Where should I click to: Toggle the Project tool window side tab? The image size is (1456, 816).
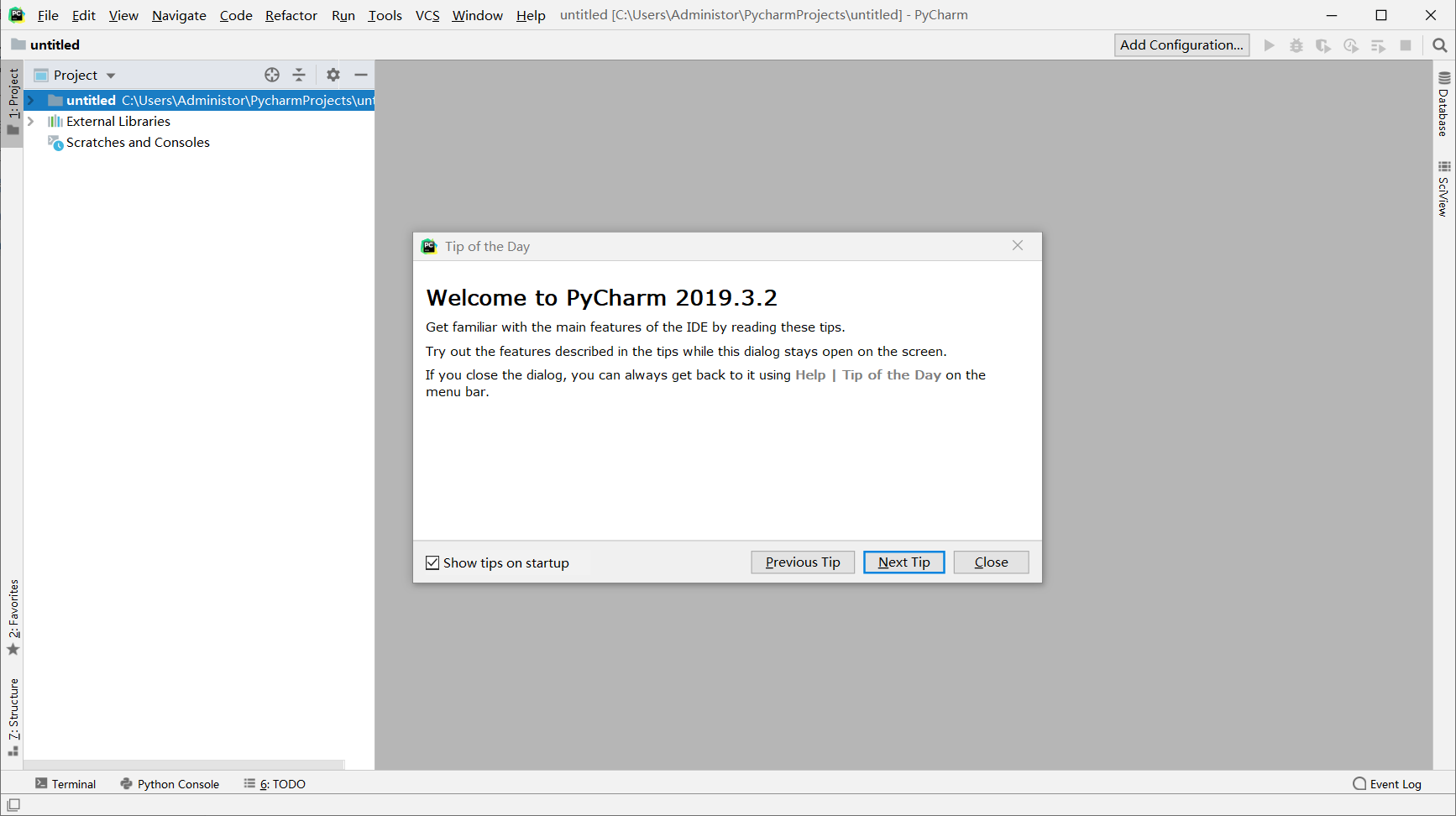point(13,102)
